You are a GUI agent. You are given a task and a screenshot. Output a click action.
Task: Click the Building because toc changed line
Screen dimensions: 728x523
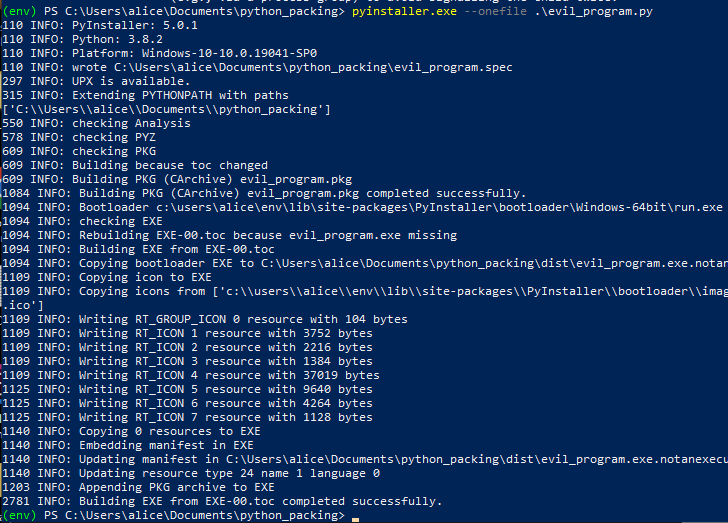(x=135, y=165)
